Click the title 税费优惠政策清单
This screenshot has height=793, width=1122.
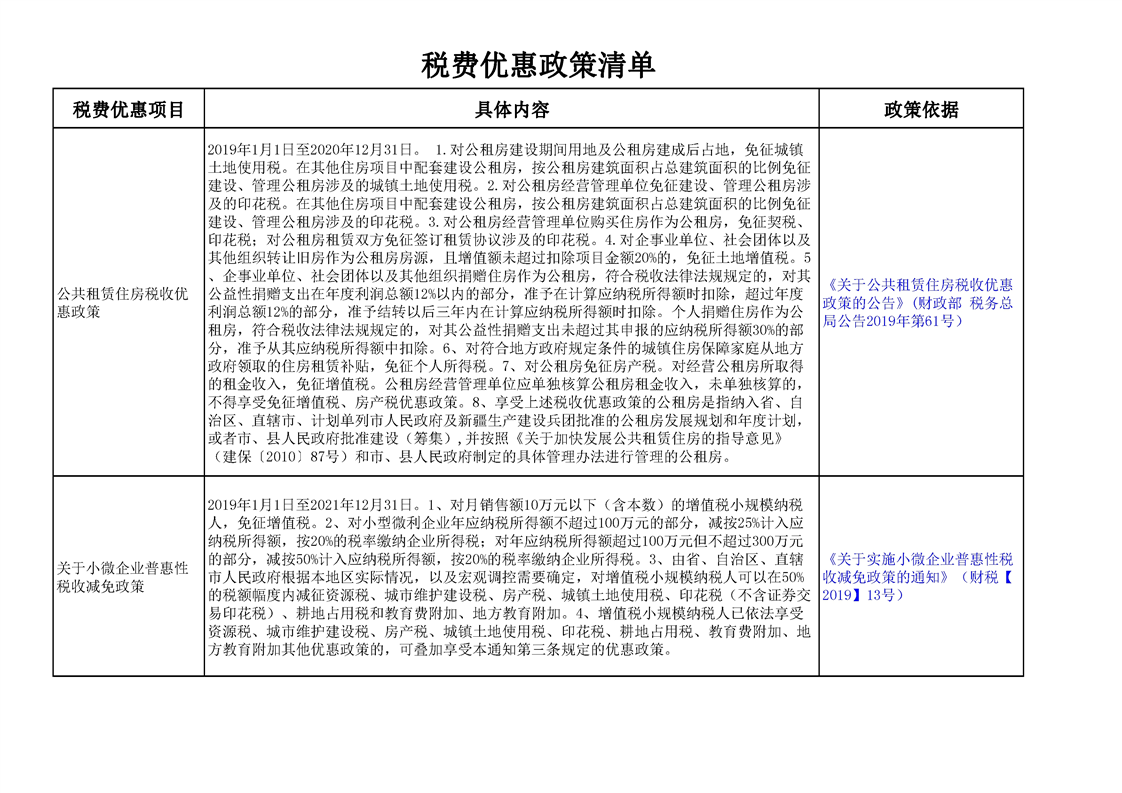(x=538, y=66)
